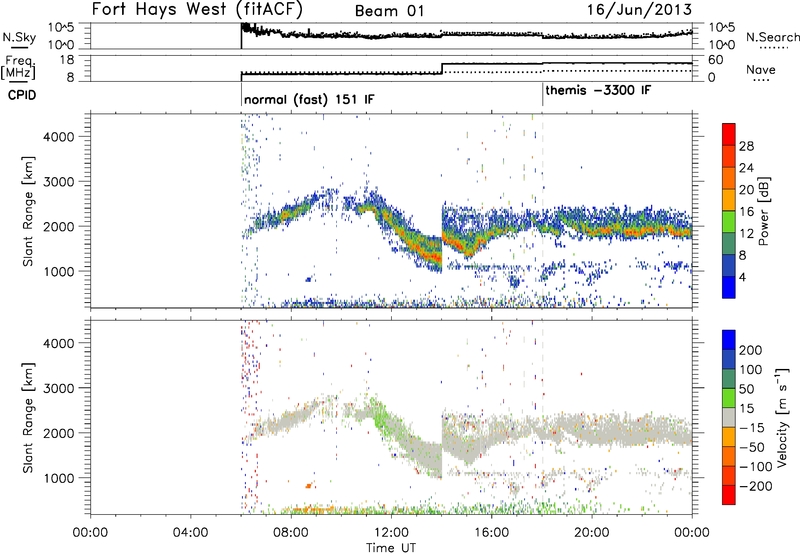Click the "18" frequency axis label
The image size is (800, 554).
click(67, 60)
